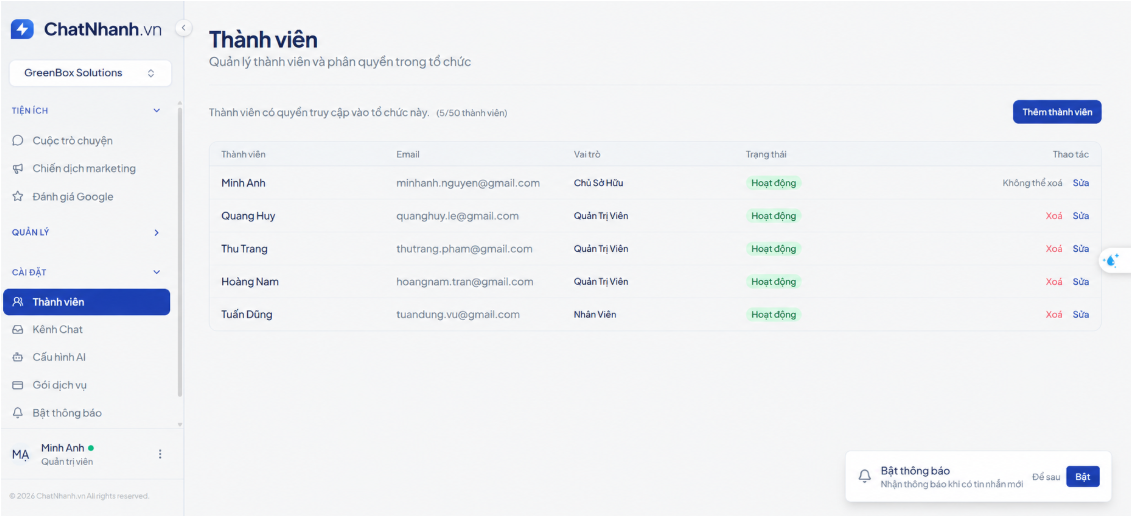Click the Minh Anh name in sidebar footer
The width and height of the screenshot is (1134, 518).
[x=63, y=448]
